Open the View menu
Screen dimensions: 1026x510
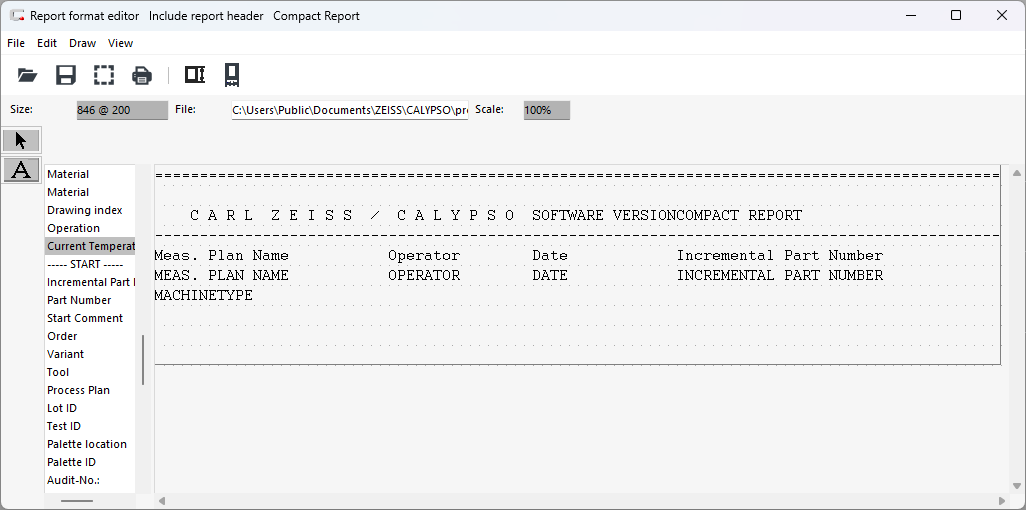click(x=121, y=43)
